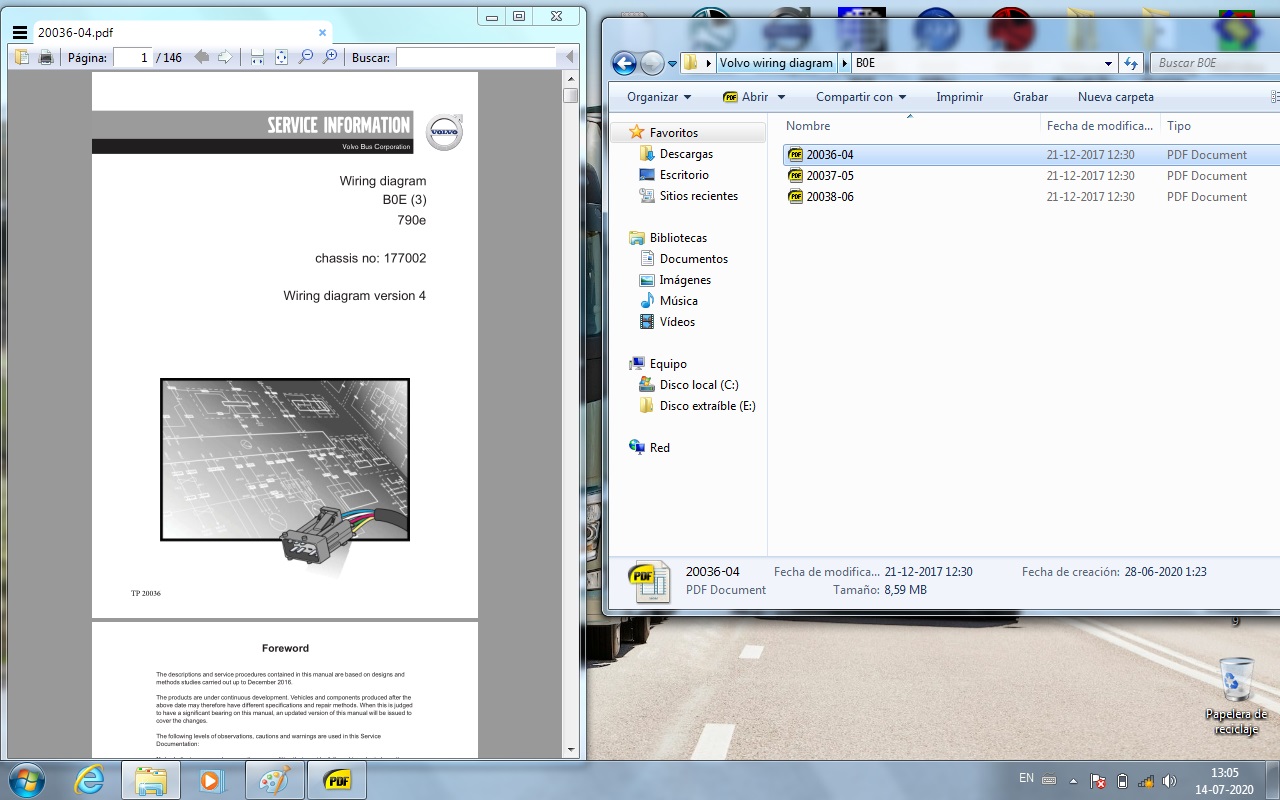The height and width of the screenshot is (800, 1280).
Task: Open Música library
Action: click(678, 301)
